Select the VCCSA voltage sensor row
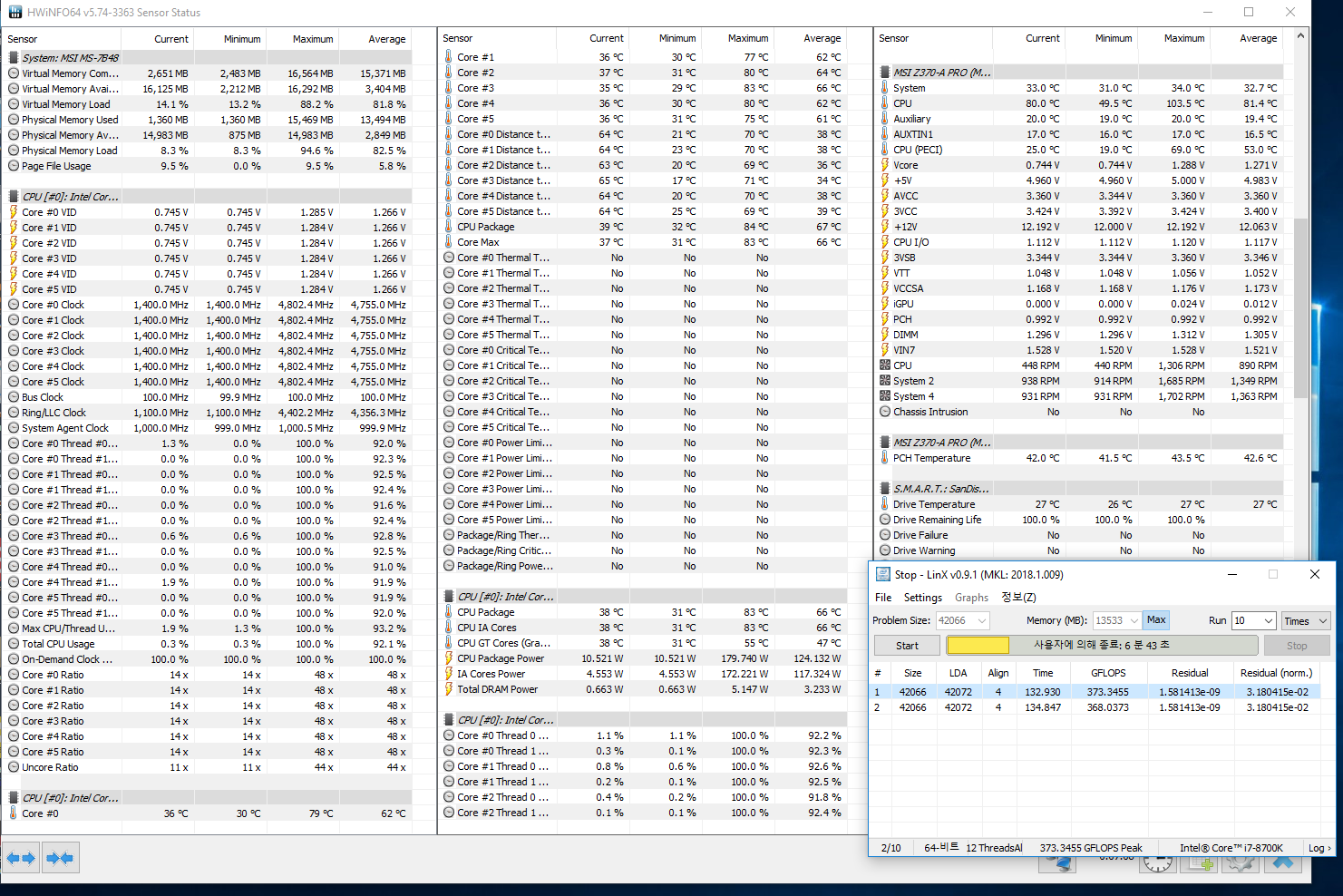This screenshot has width=1343, height=896. (x=1079, y=288)
